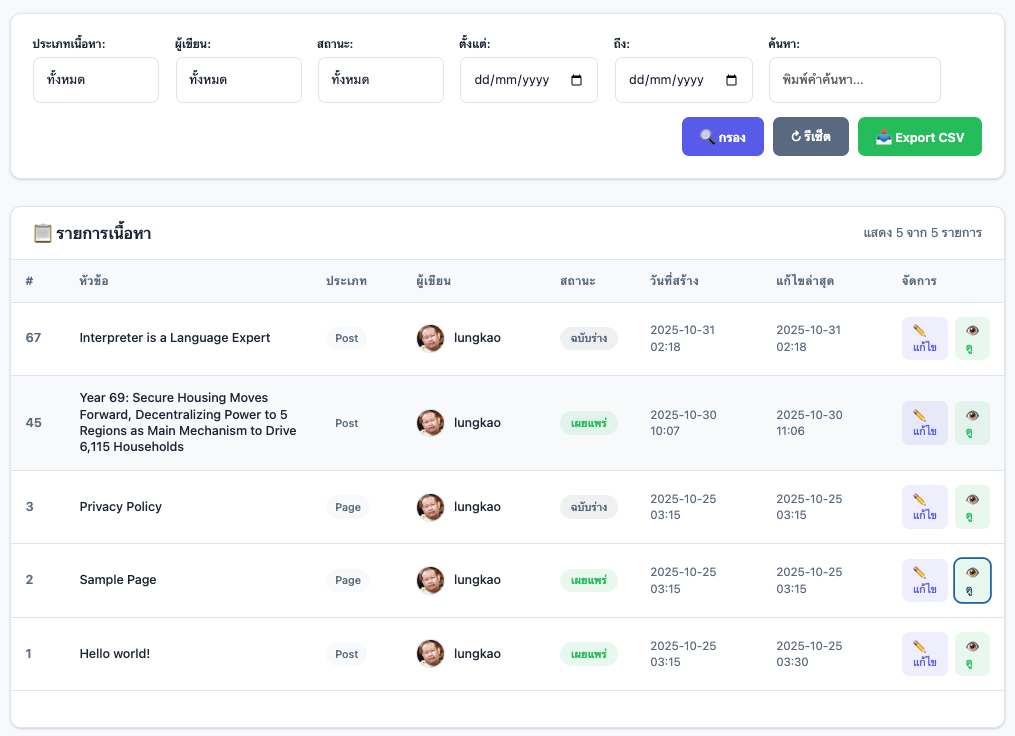Click the วันที่สร้าง column header

674,281
